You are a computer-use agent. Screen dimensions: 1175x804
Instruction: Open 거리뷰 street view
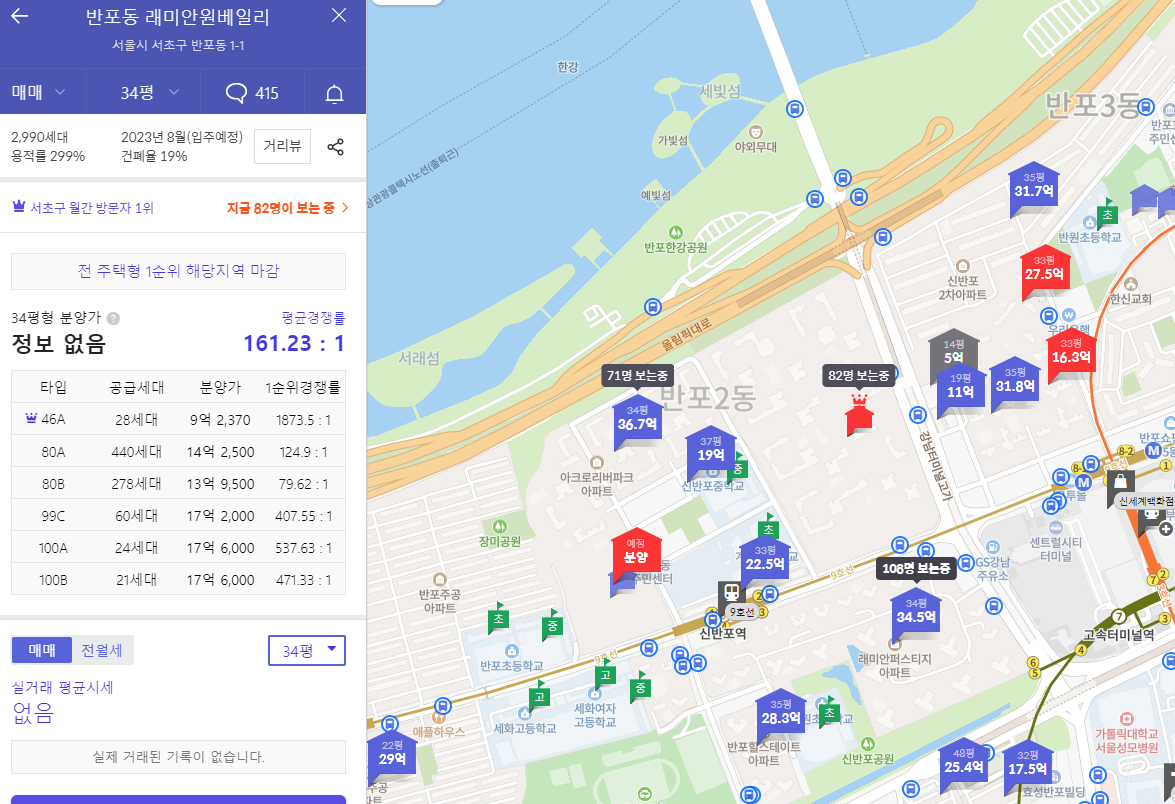[283, 146]
